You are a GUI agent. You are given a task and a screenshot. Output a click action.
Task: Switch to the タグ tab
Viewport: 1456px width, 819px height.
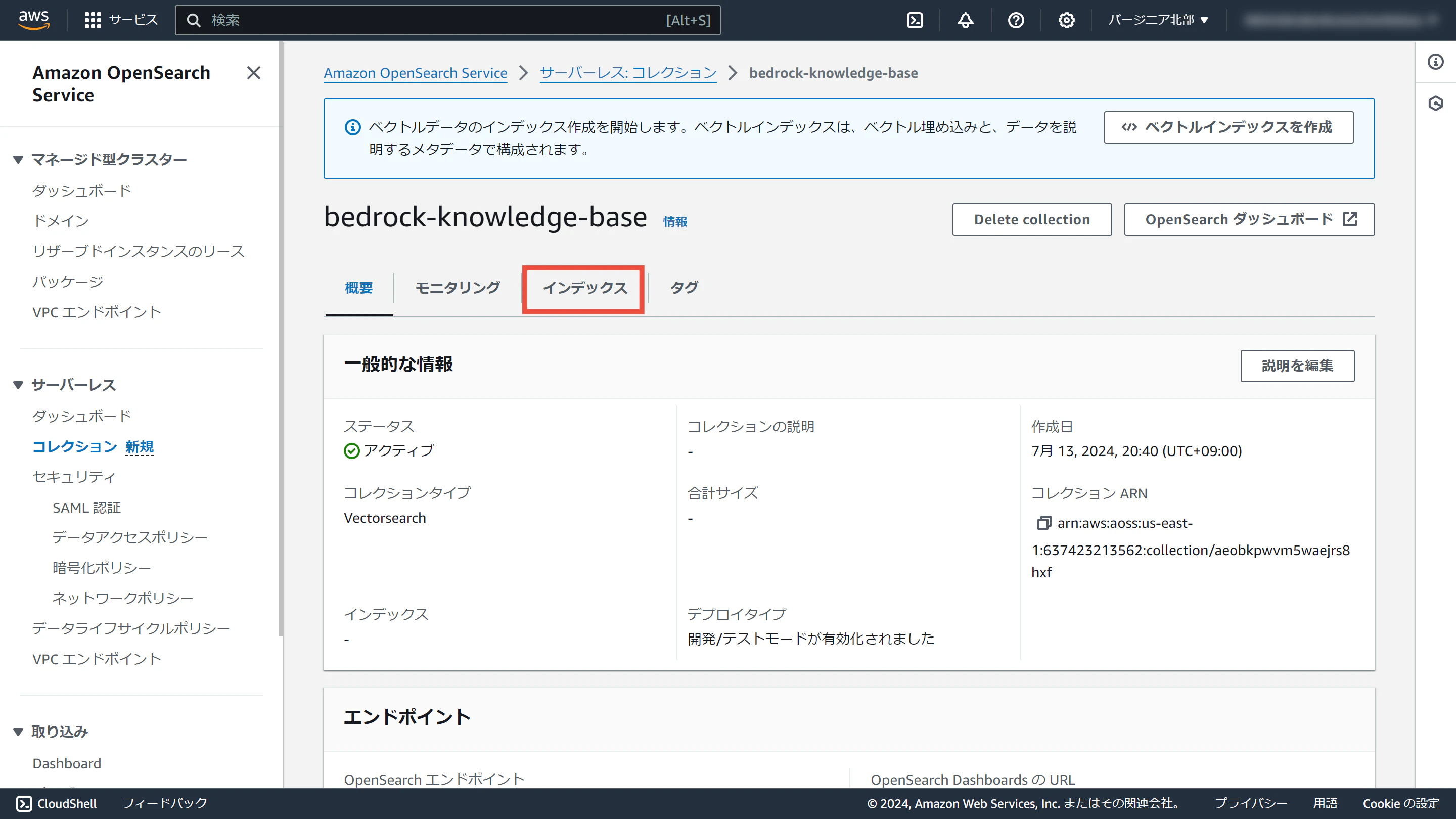click(685, 288)
